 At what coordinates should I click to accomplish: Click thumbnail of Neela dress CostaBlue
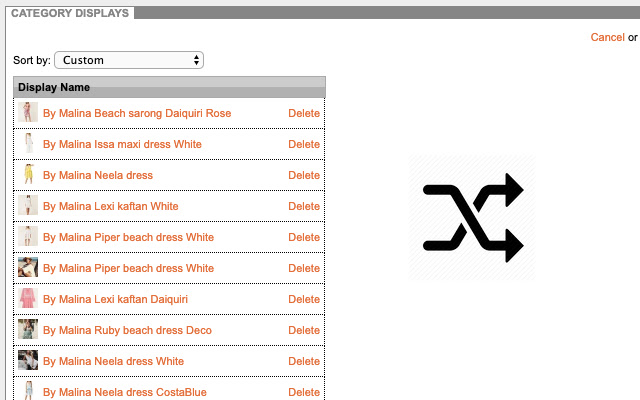pos(28,391)
